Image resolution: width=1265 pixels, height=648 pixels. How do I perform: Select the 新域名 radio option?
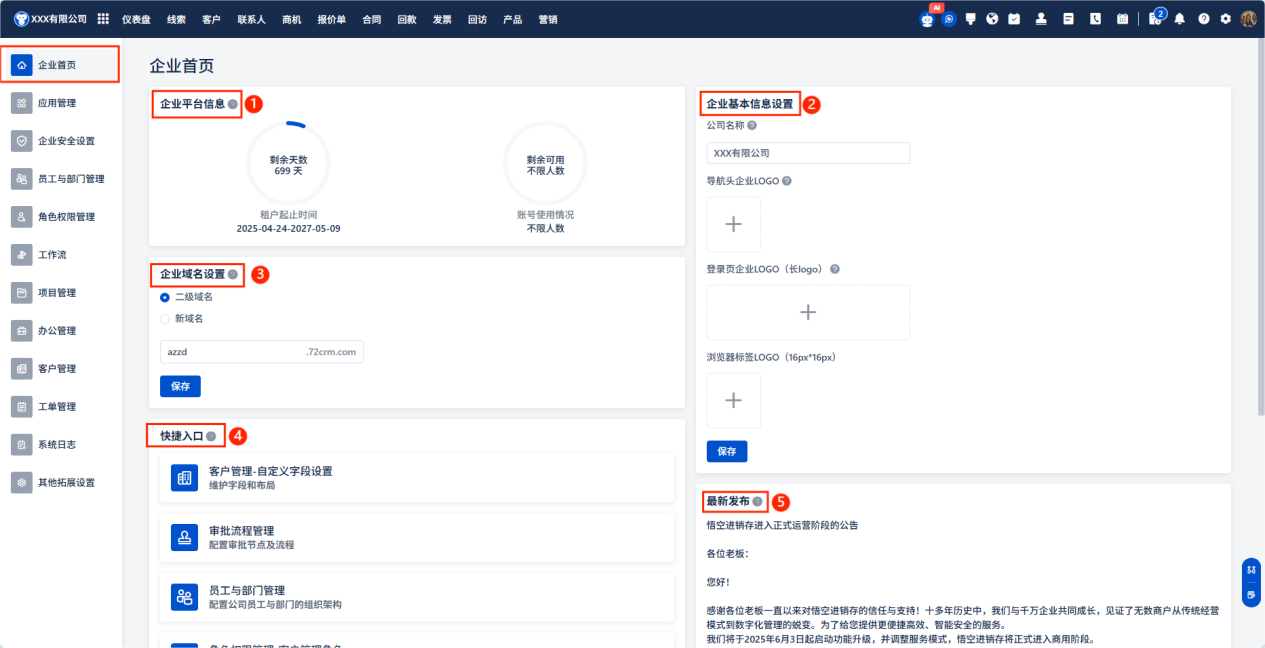[x=165, y=319]
